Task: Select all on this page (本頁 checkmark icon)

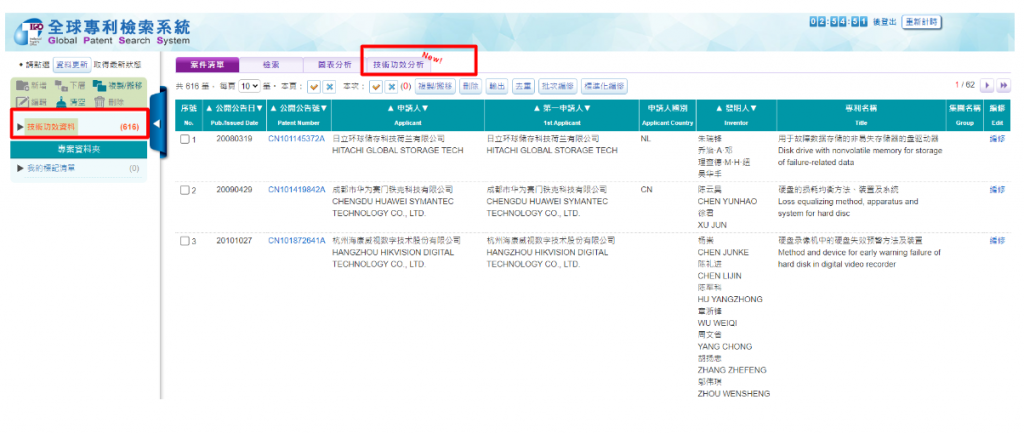Action: [x=314, y=86]
